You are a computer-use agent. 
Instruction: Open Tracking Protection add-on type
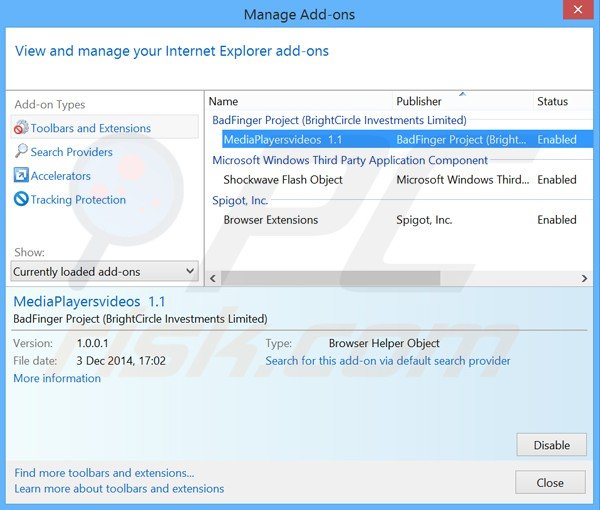[x=78, y=199]
